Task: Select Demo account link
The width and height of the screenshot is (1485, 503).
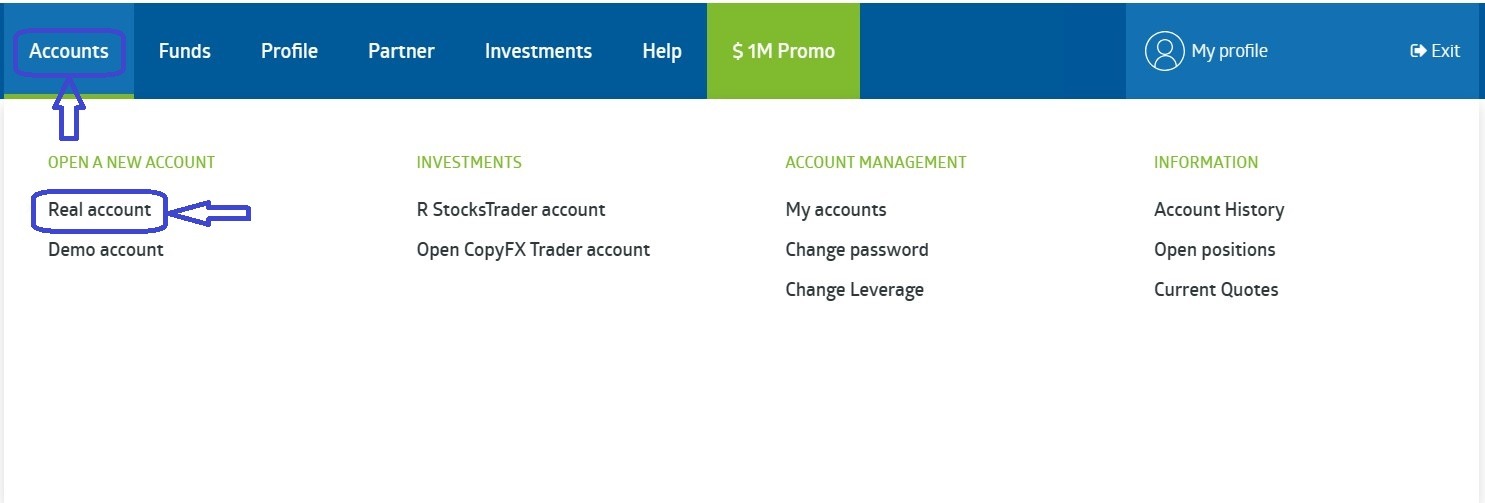Action: (105, 250)
